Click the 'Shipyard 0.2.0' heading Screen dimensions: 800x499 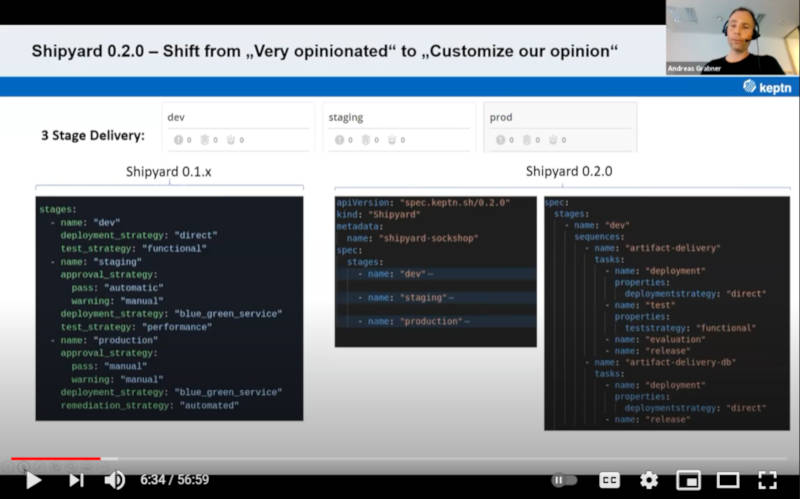[x=569, y=171]
